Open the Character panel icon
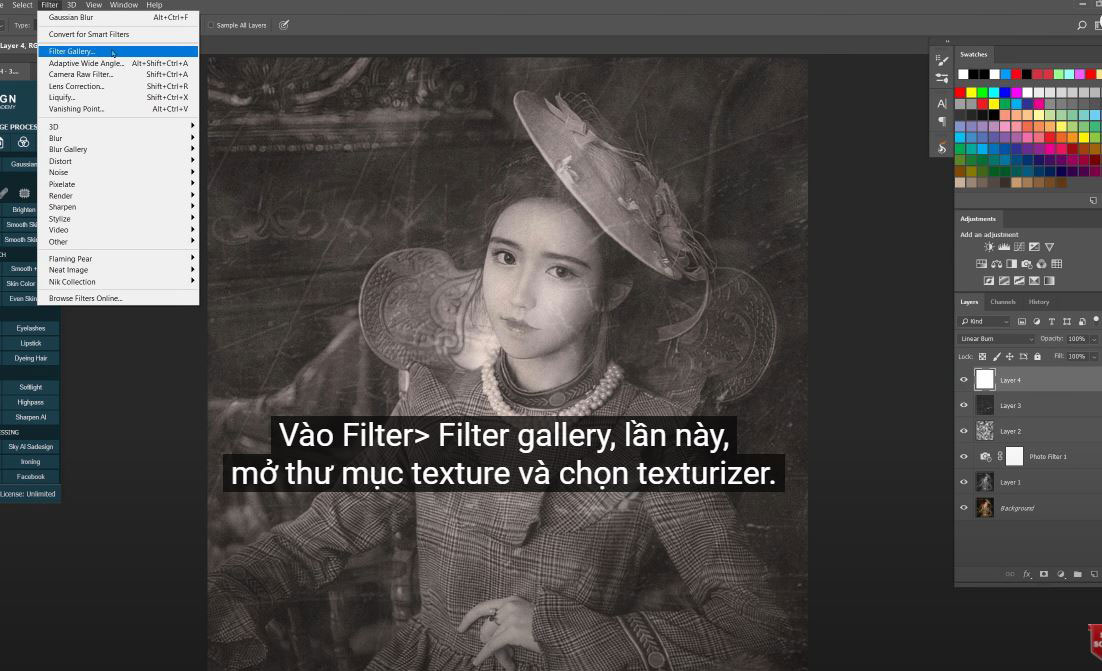 942,103
